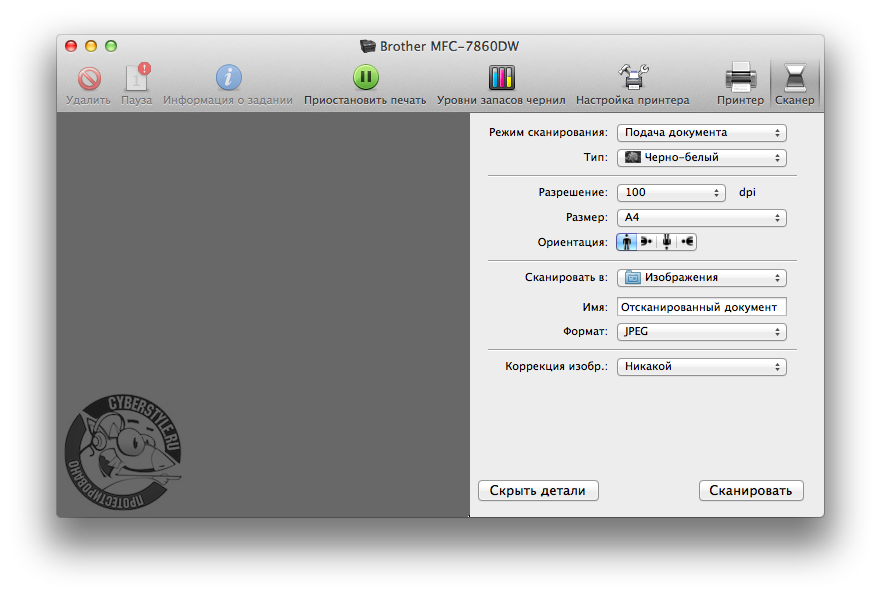Open the Коррекция изобр. Никакой dropdown
Viewport: 881px width, 596px height.
[702, 366]
